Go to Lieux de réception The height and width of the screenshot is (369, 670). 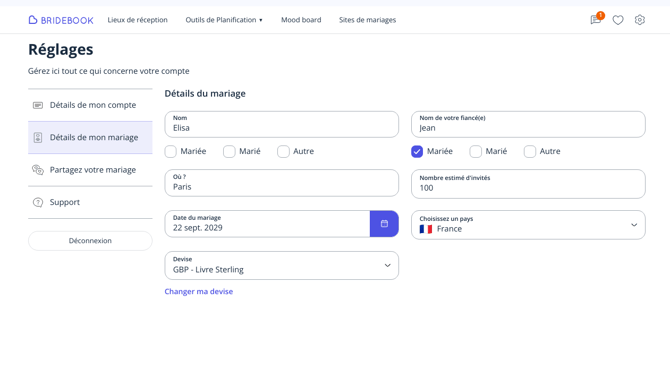[x=138, y=20]
